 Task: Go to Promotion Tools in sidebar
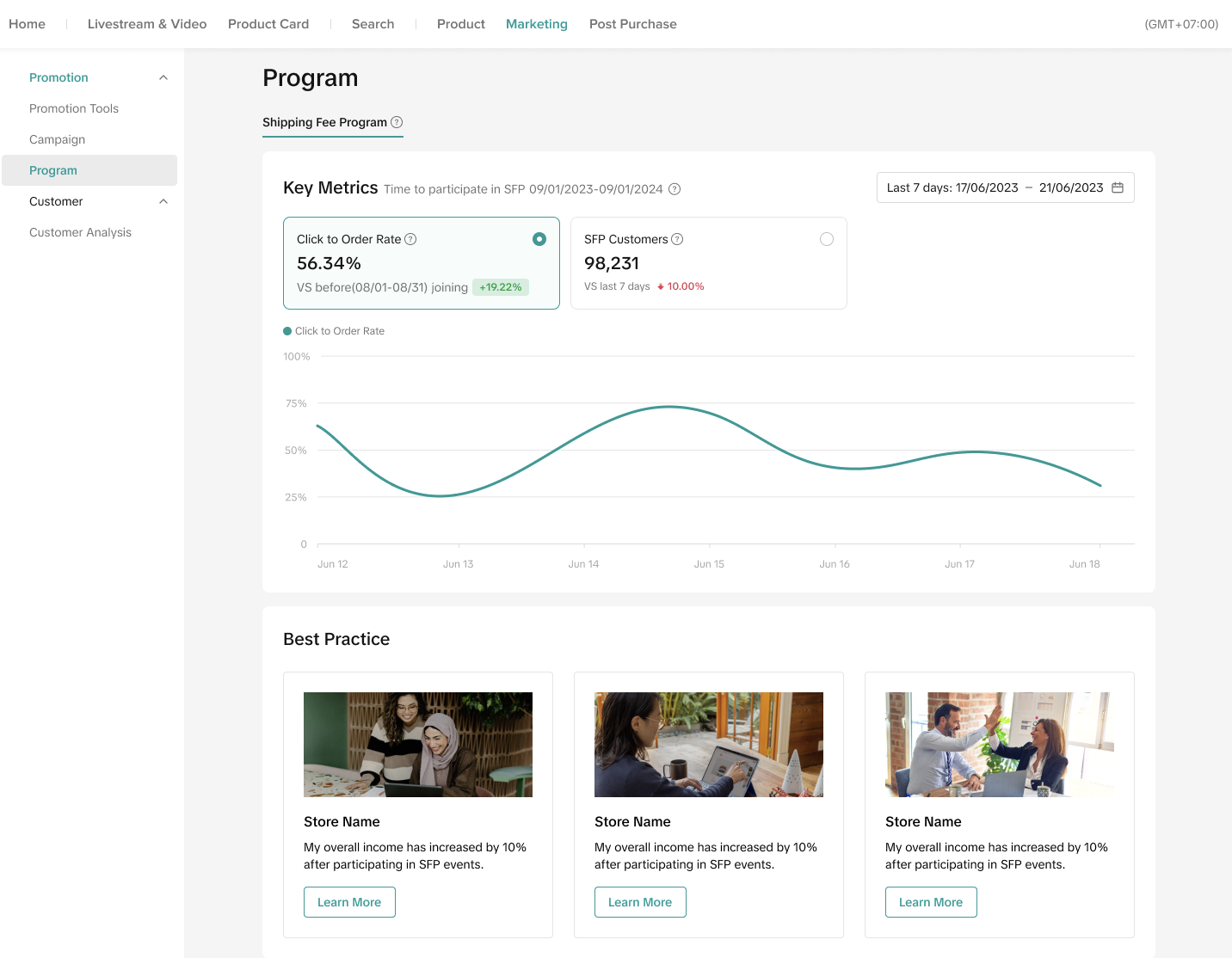pos(74,108)
